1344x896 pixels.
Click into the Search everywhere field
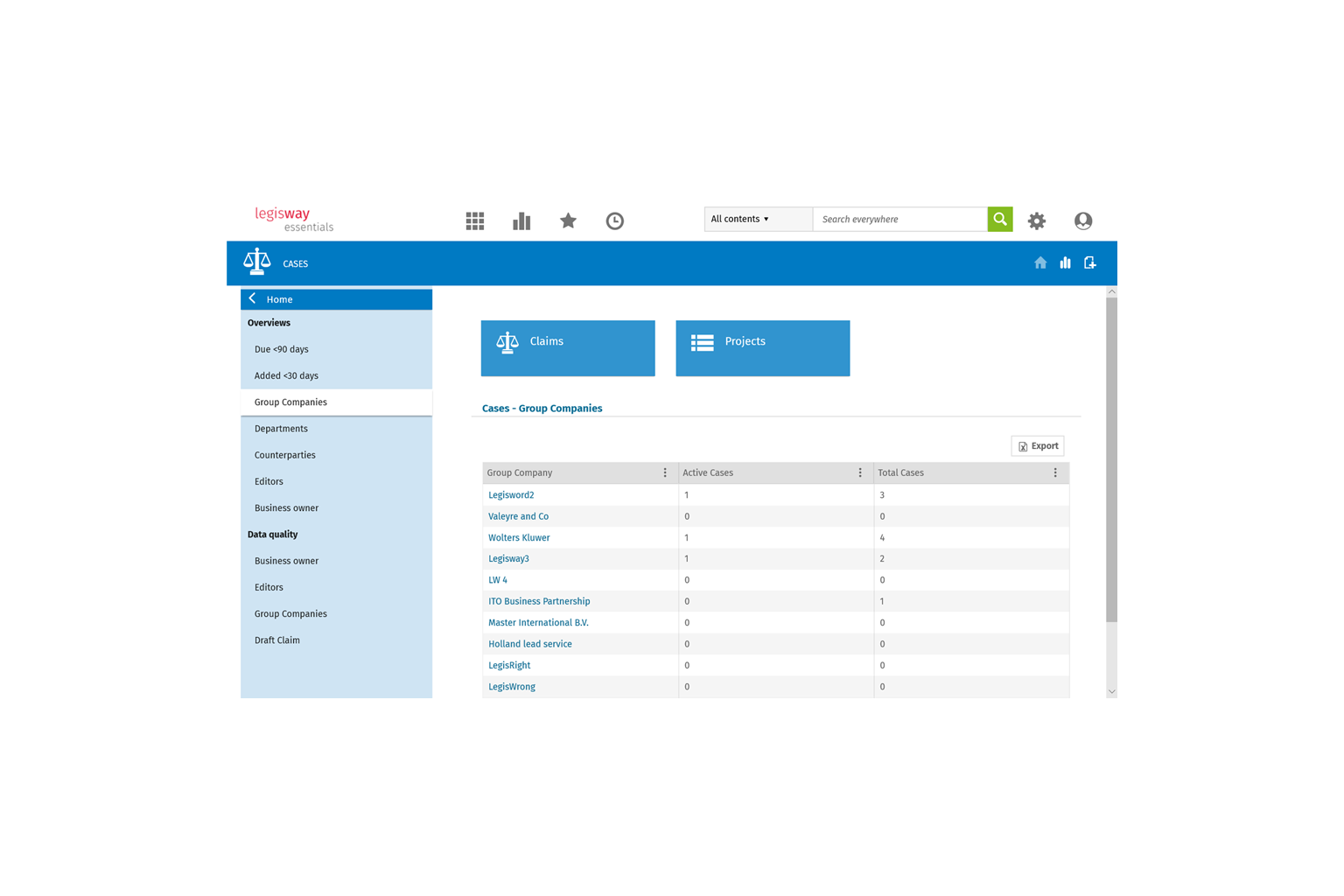(x=900, y=220)
